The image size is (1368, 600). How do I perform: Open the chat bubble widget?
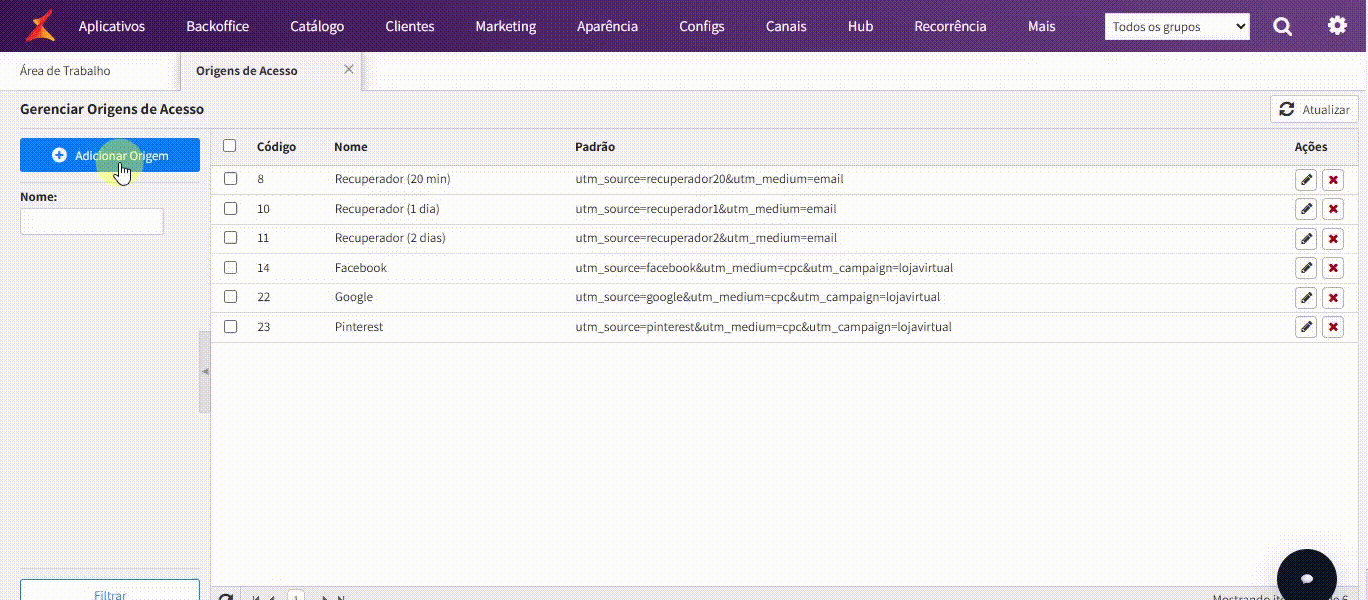(1306, 578)
